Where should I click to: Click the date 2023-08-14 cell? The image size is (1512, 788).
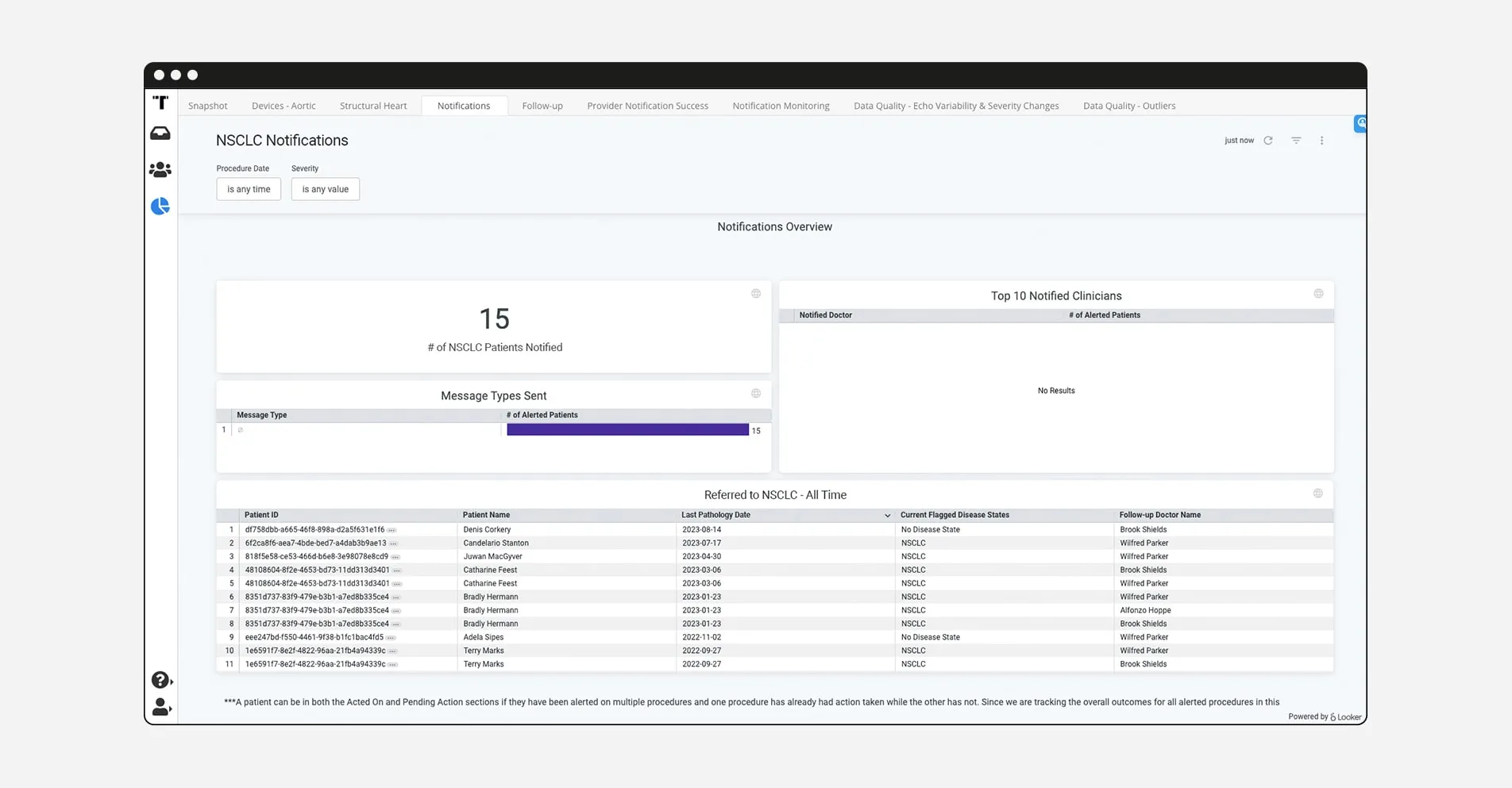701,530
